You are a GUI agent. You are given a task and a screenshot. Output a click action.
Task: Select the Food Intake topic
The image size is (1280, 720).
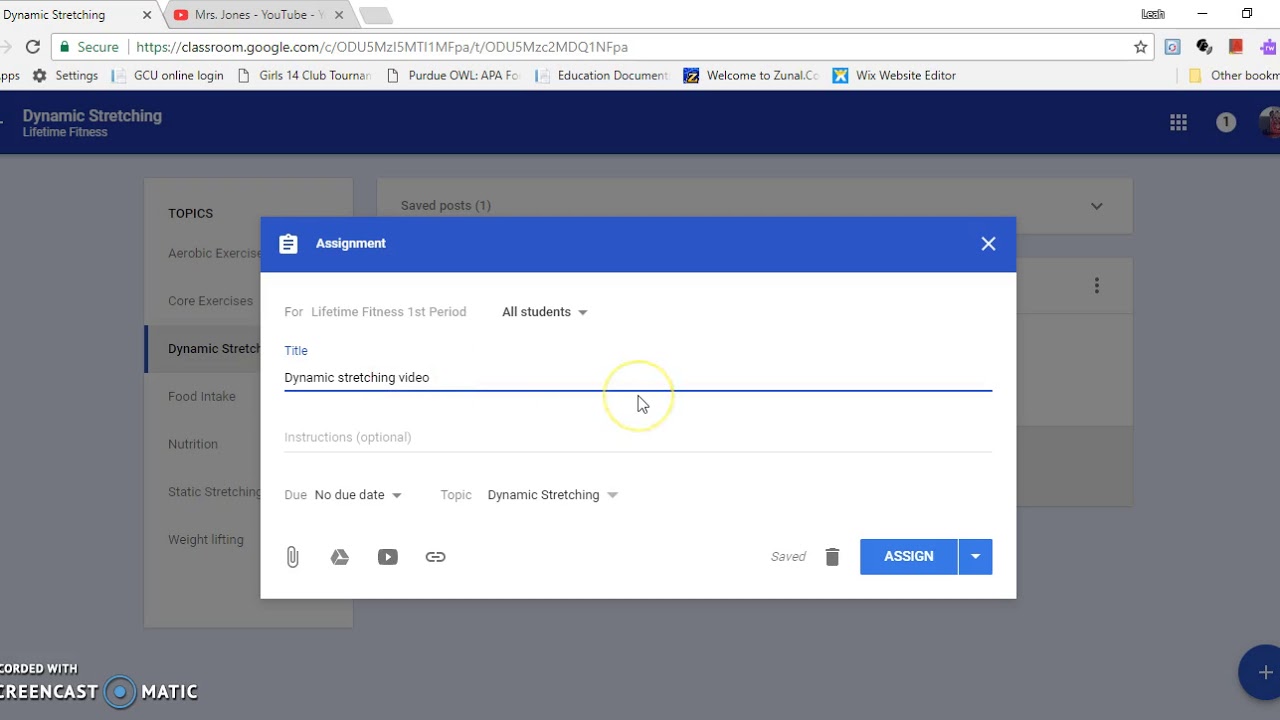202,397
